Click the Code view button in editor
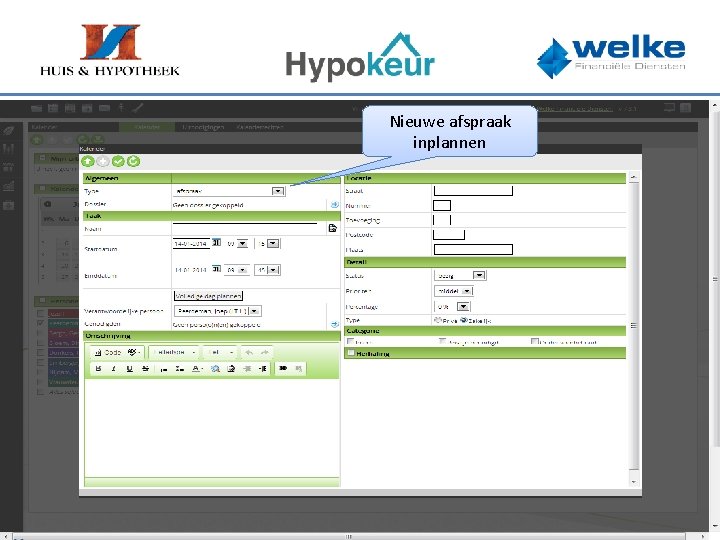The height and width of the screenshot is (540, 720). coord(107,352)
